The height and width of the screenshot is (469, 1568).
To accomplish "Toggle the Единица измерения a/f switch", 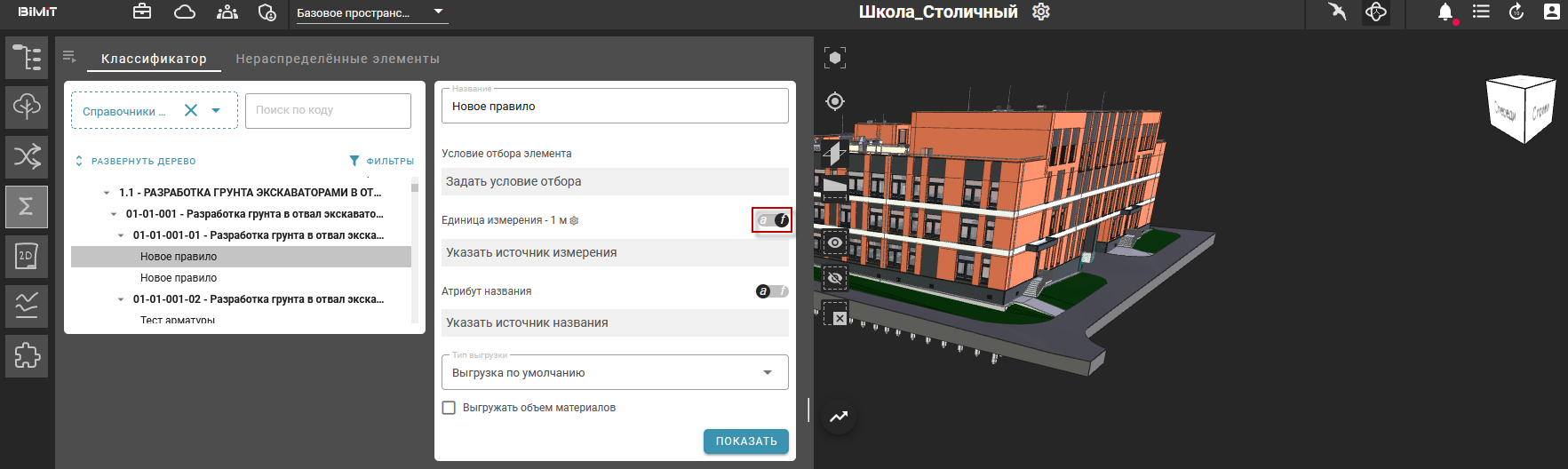I will point(772,220).
